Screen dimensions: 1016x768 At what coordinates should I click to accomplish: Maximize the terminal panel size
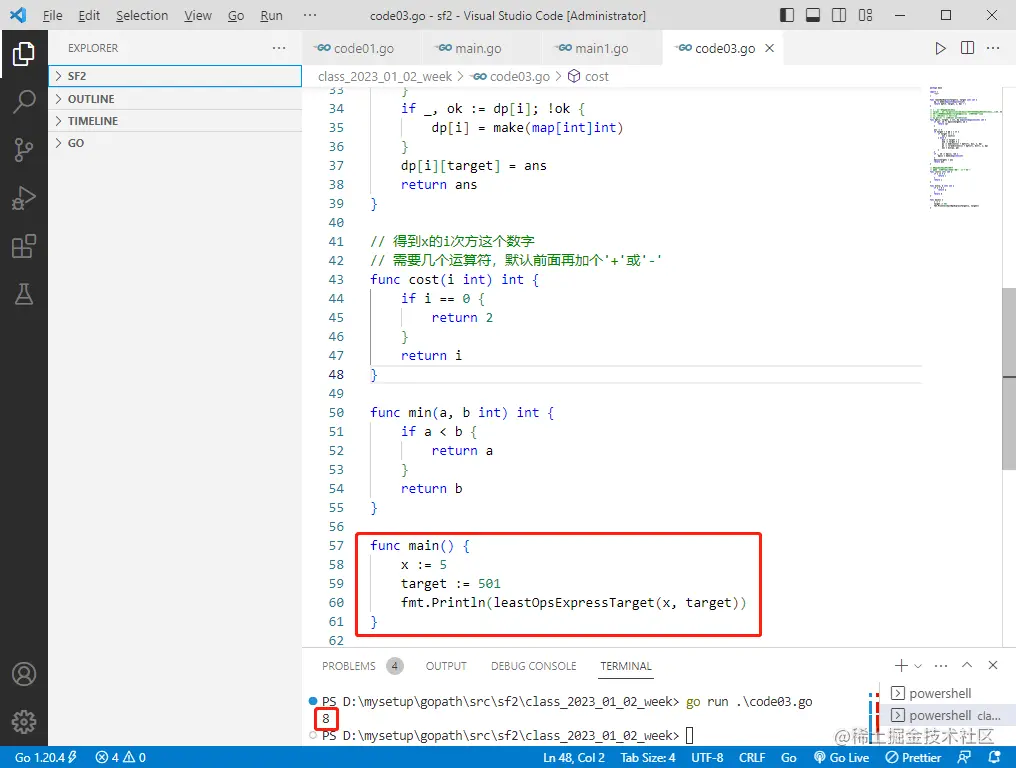click(x=967, y=665)
